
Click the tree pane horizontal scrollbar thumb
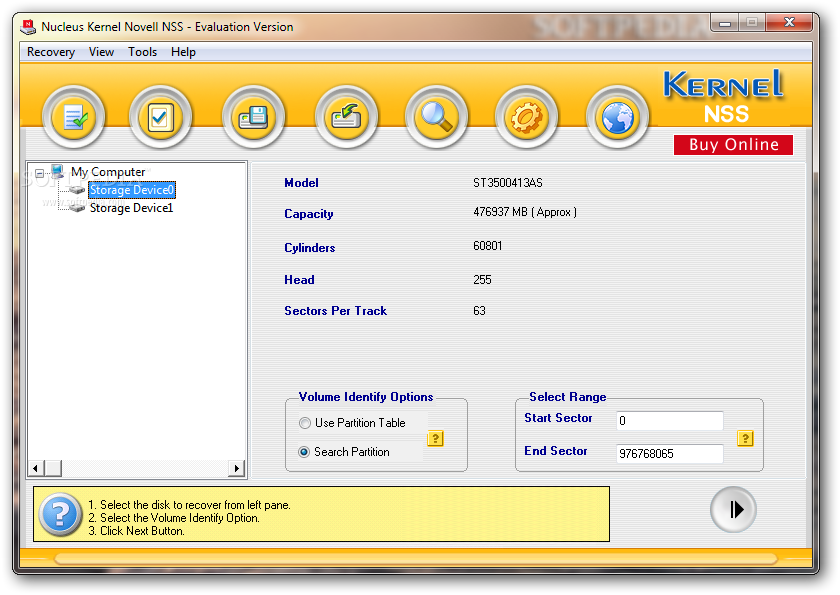tap(52, 468)
